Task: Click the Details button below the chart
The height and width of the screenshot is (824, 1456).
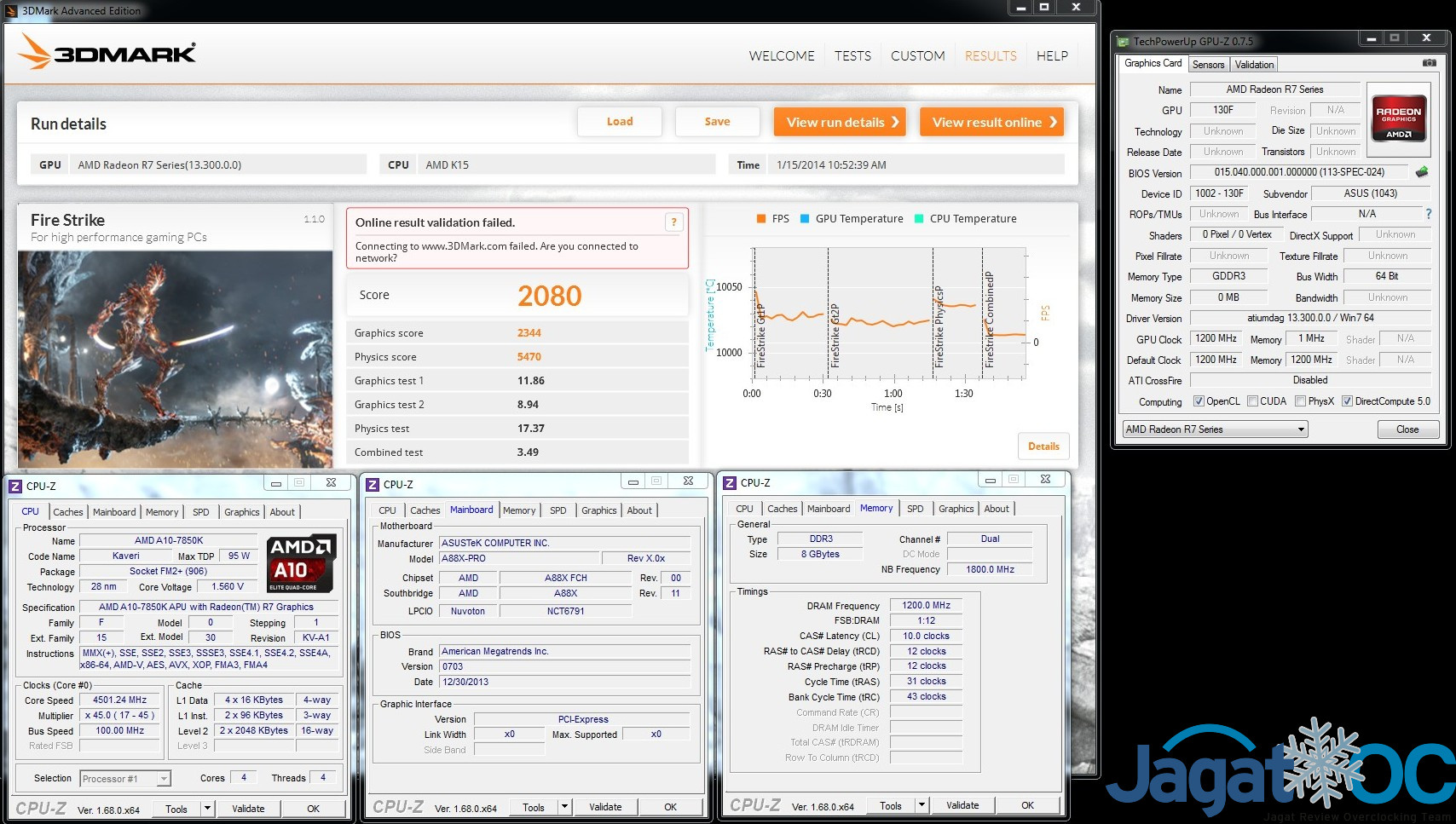Action: 1043,447
